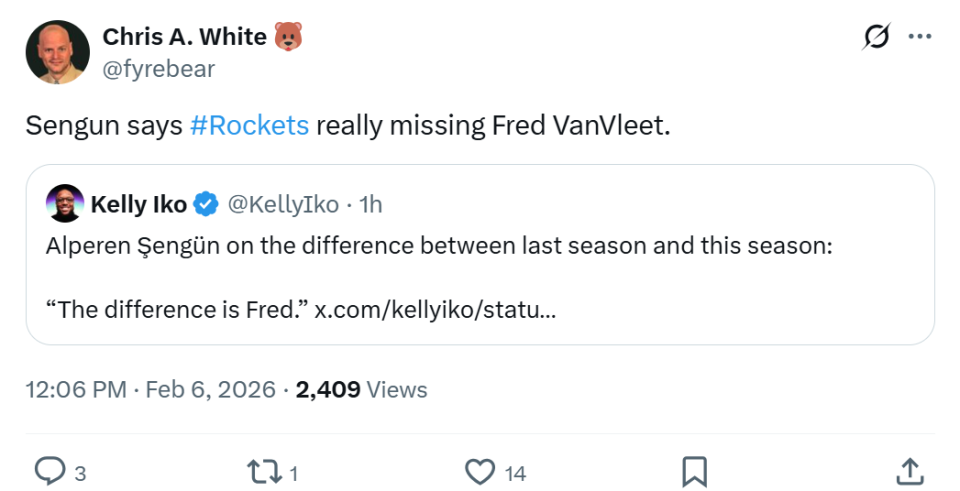Open the share upload icon

[x=908, y=470]
